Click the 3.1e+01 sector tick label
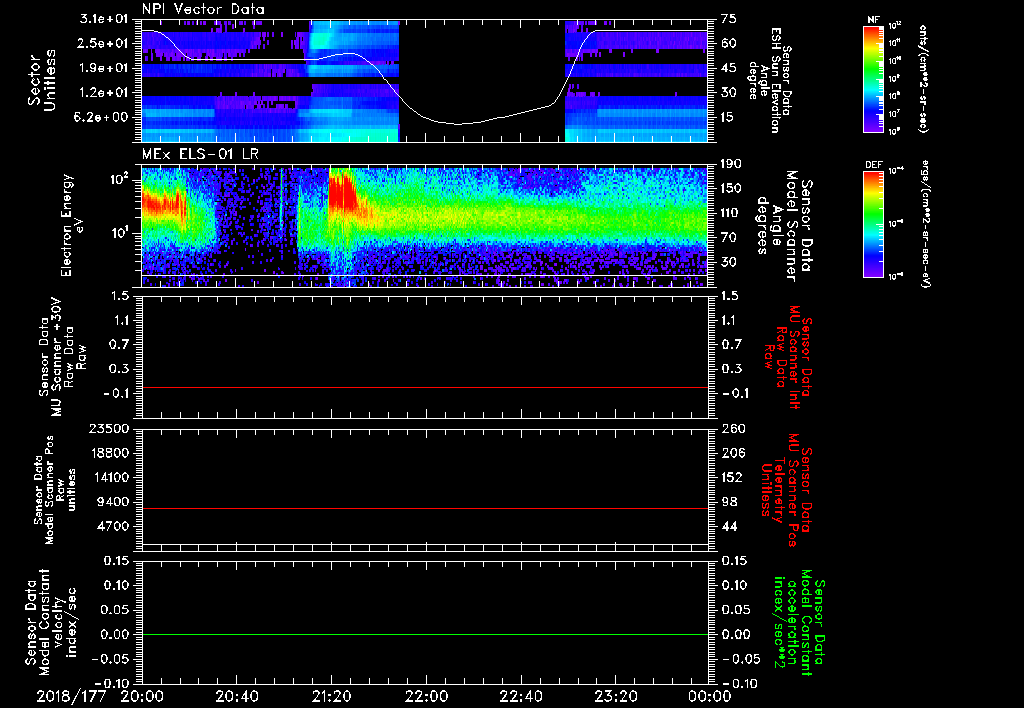Screen dimensions: 1024x708 (x=104, y=19)
